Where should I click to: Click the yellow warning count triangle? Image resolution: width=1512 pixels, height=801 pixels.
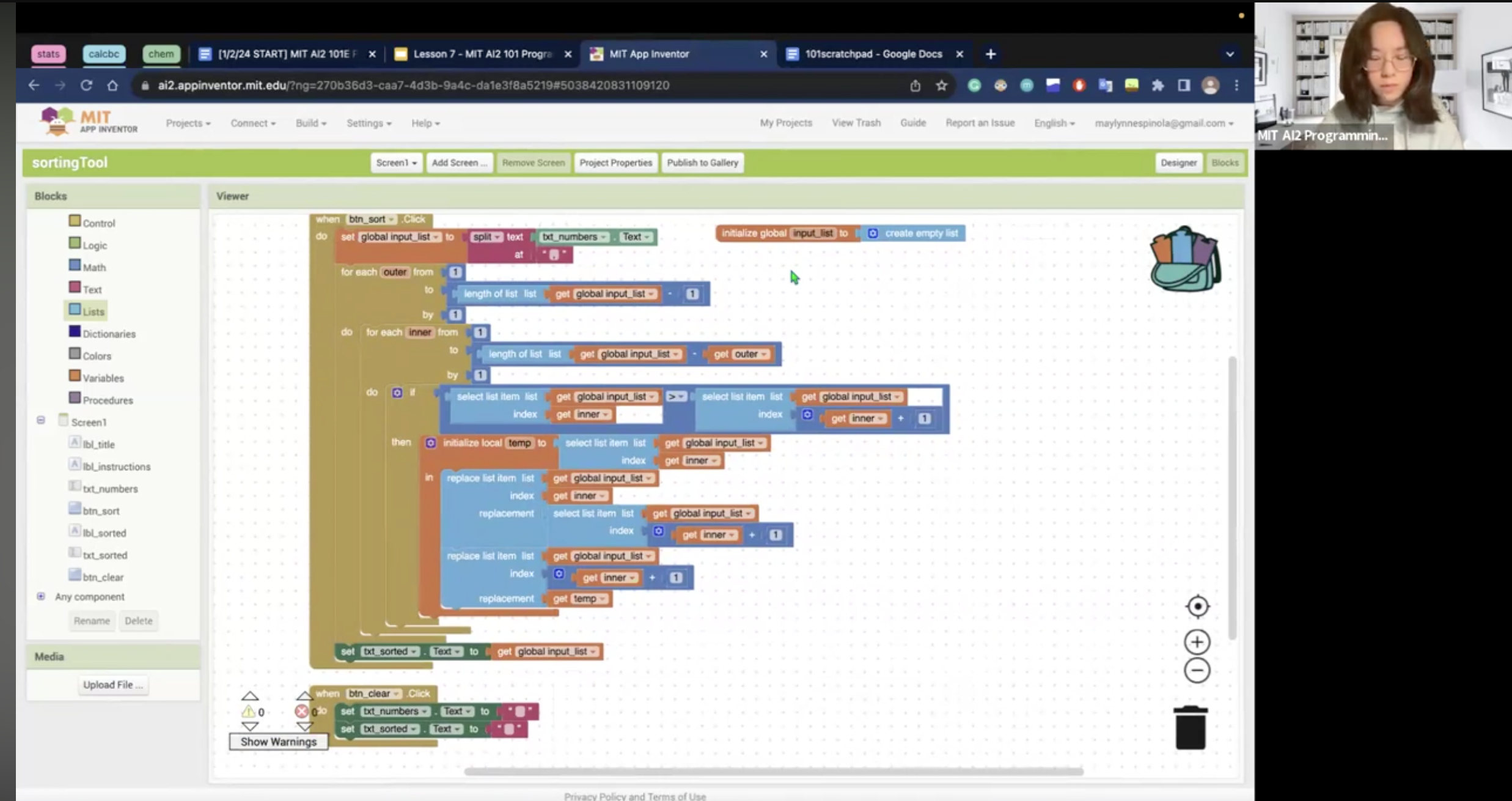249,711
